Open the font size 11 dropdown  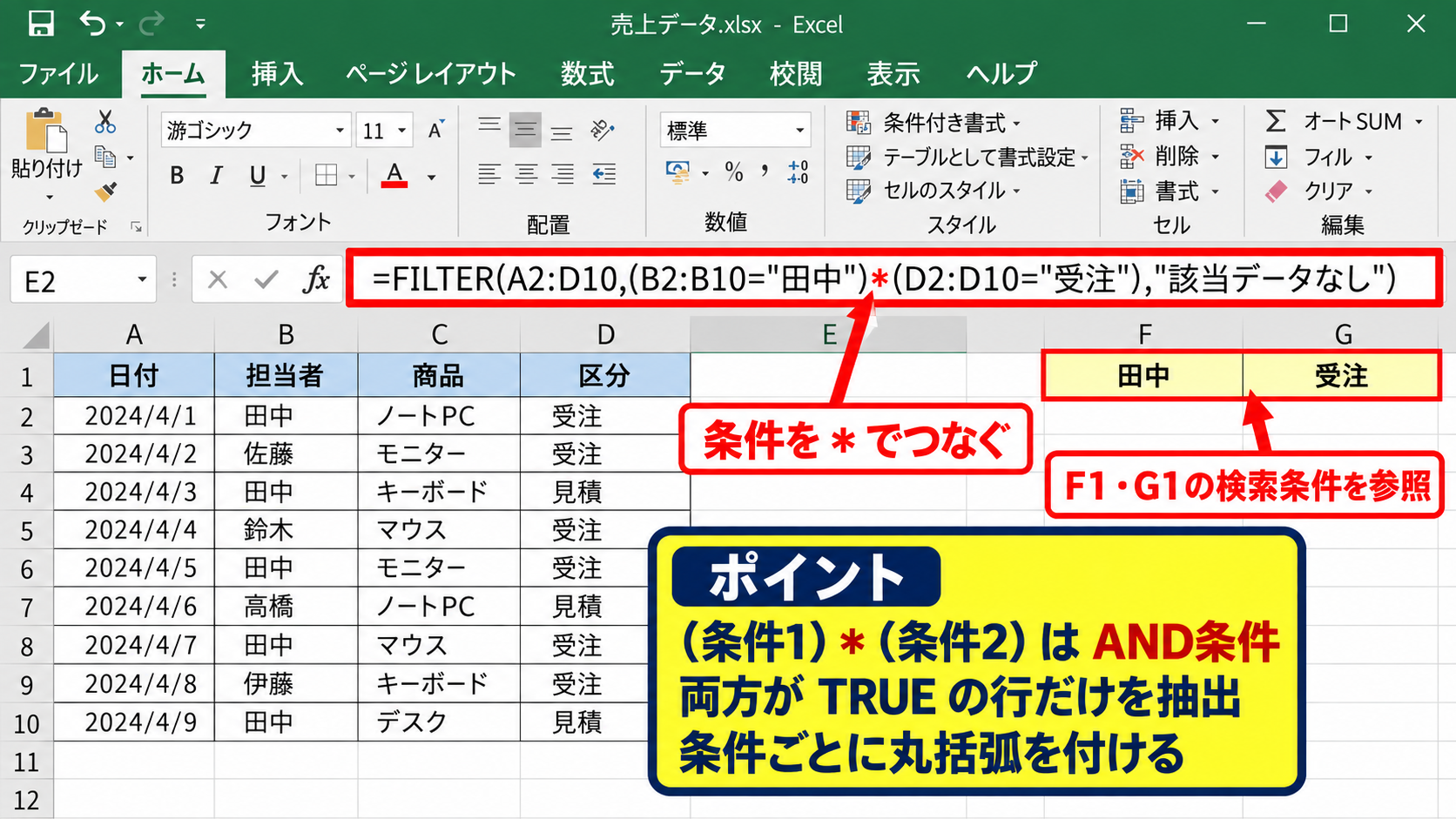point(402,131)
